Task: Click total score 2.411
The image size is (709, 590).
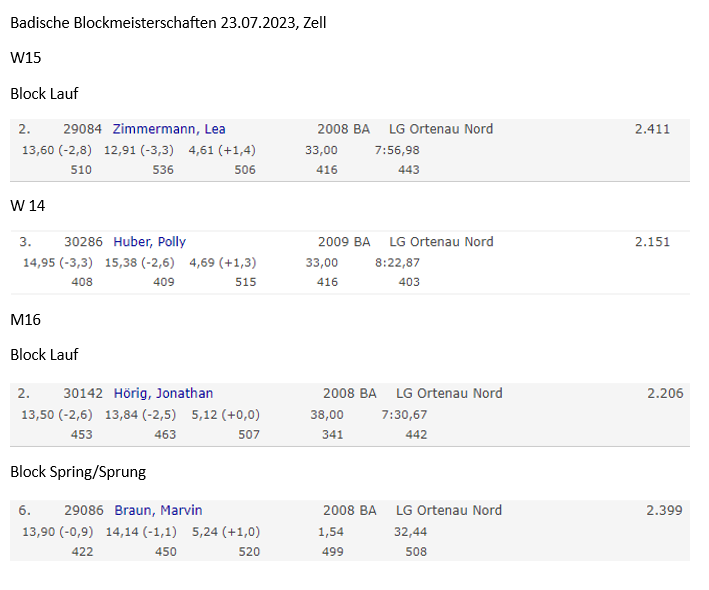Action: coord(652,129)
